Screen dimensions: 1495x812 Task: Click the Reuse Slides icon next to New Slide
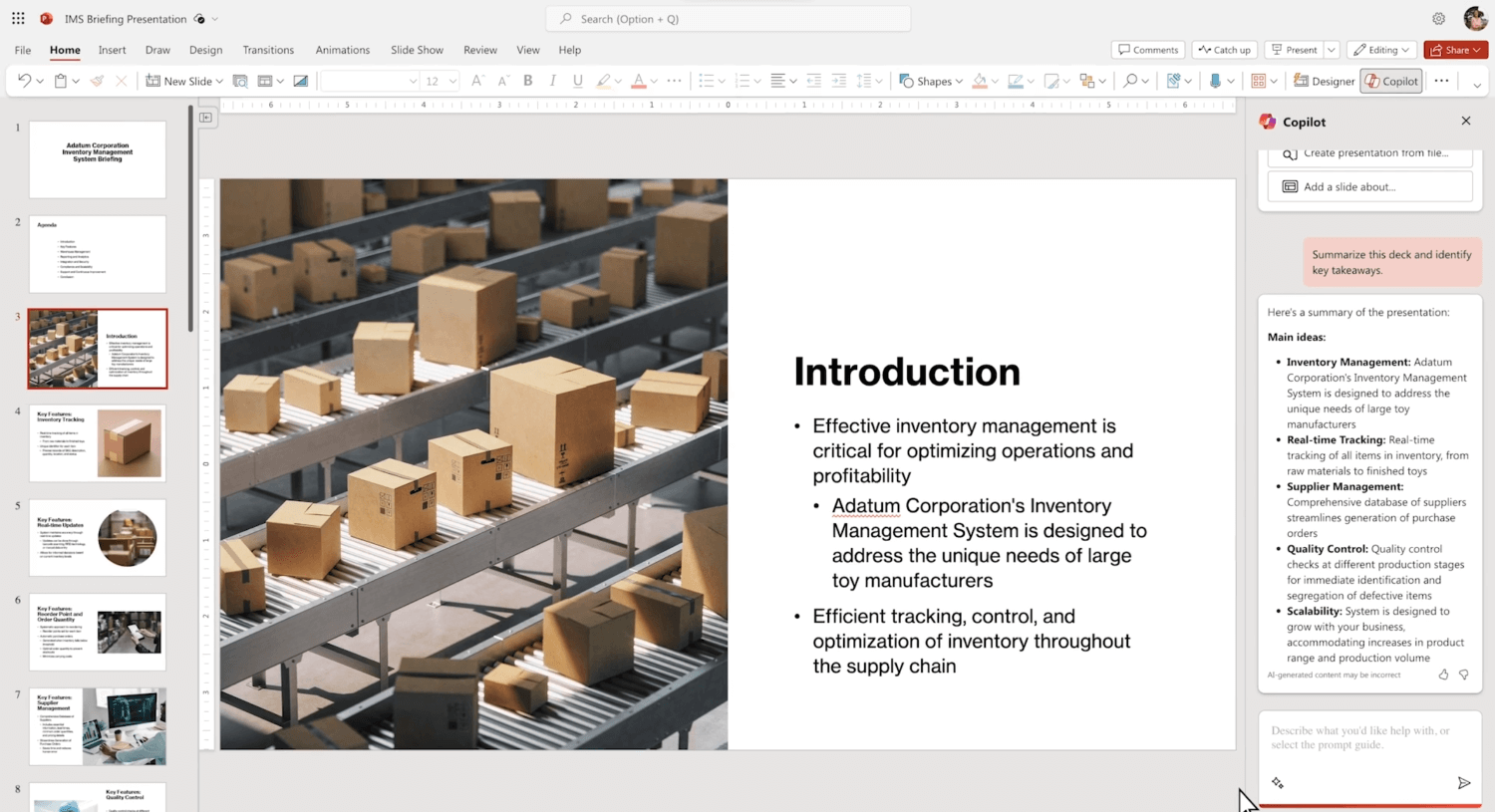pos(240,81)
